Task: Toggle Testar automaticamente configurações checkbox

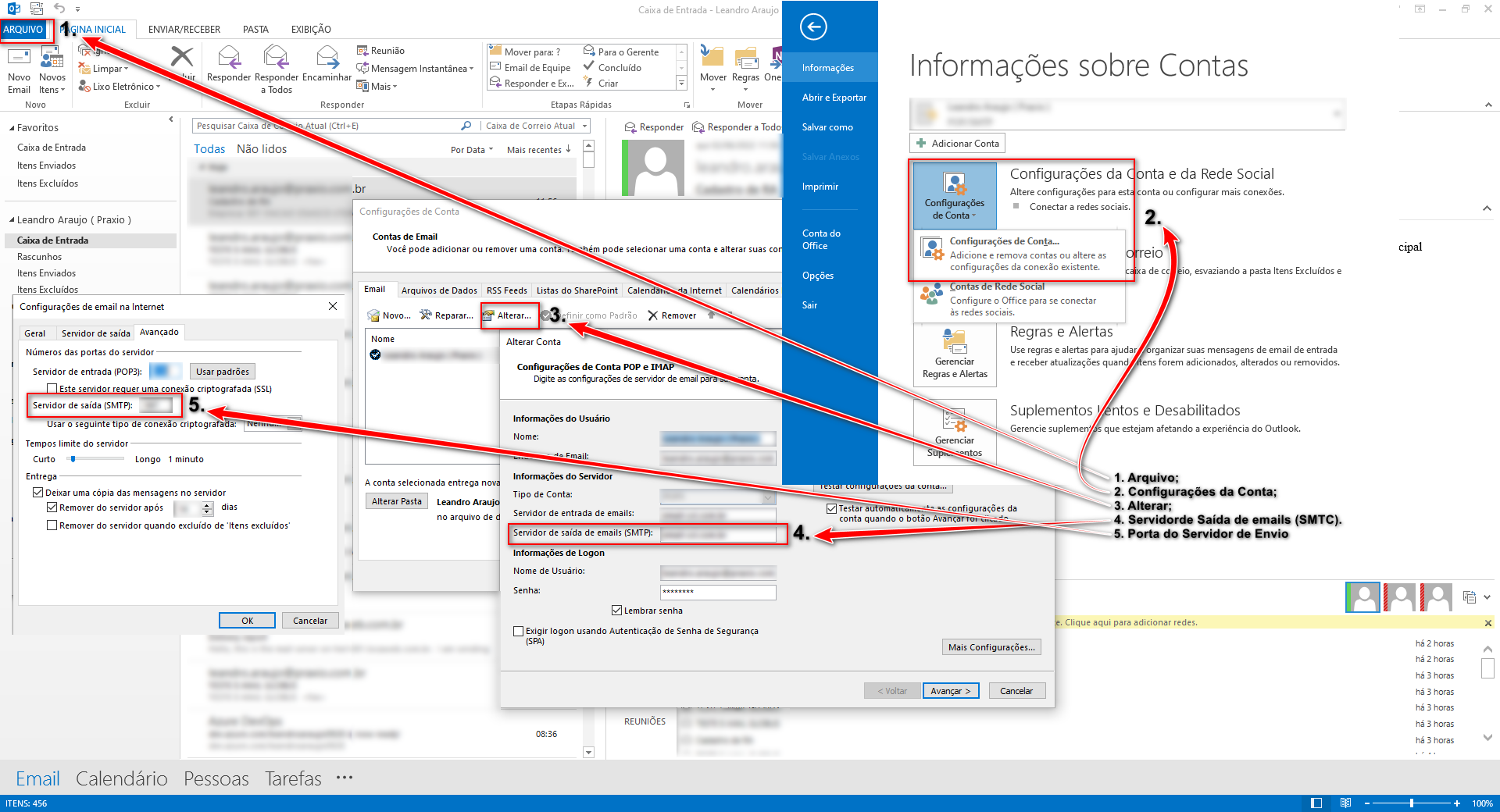Action: [x=831, y=508]
